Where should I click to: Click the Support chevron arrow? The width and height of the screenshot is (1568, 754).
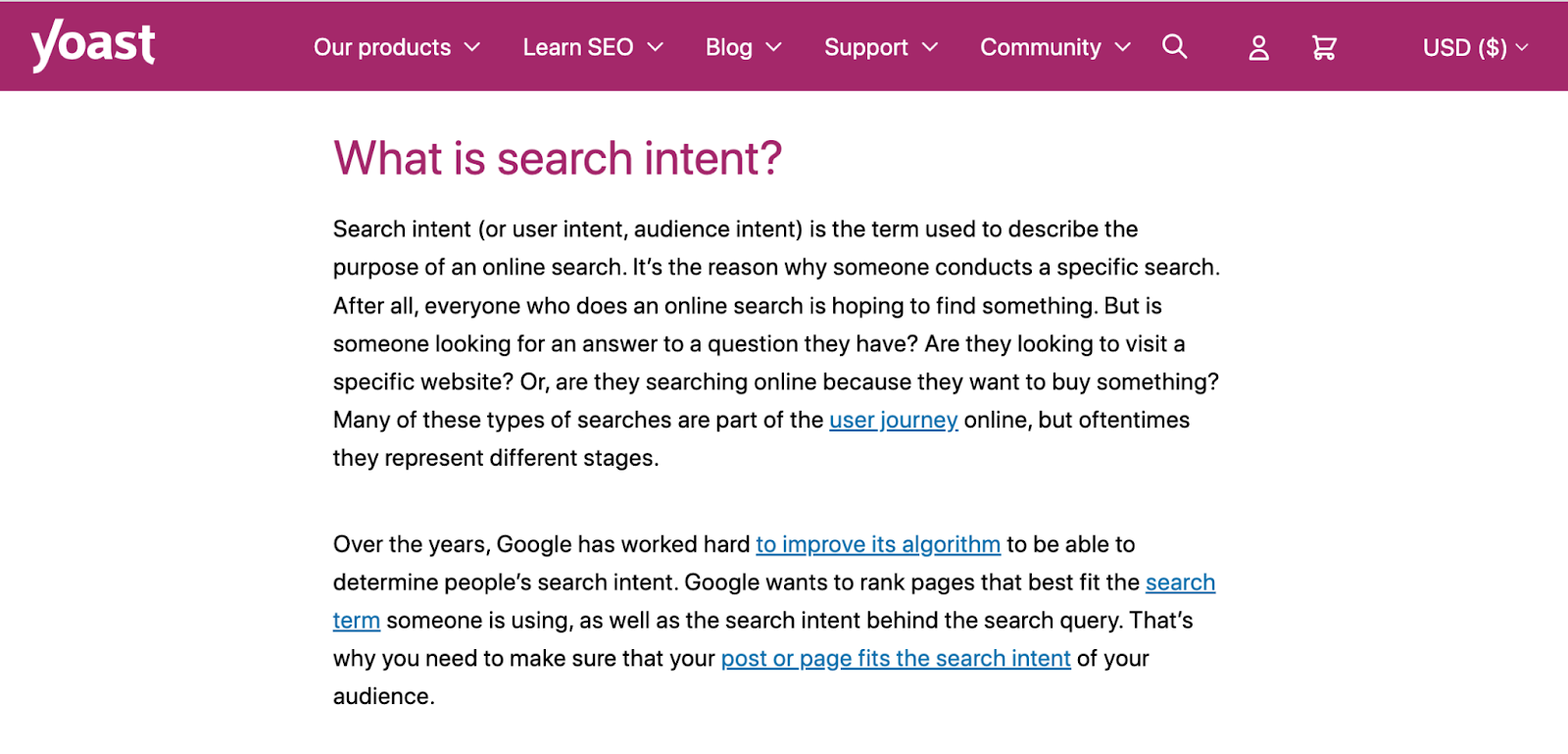[x=930, y=47]
